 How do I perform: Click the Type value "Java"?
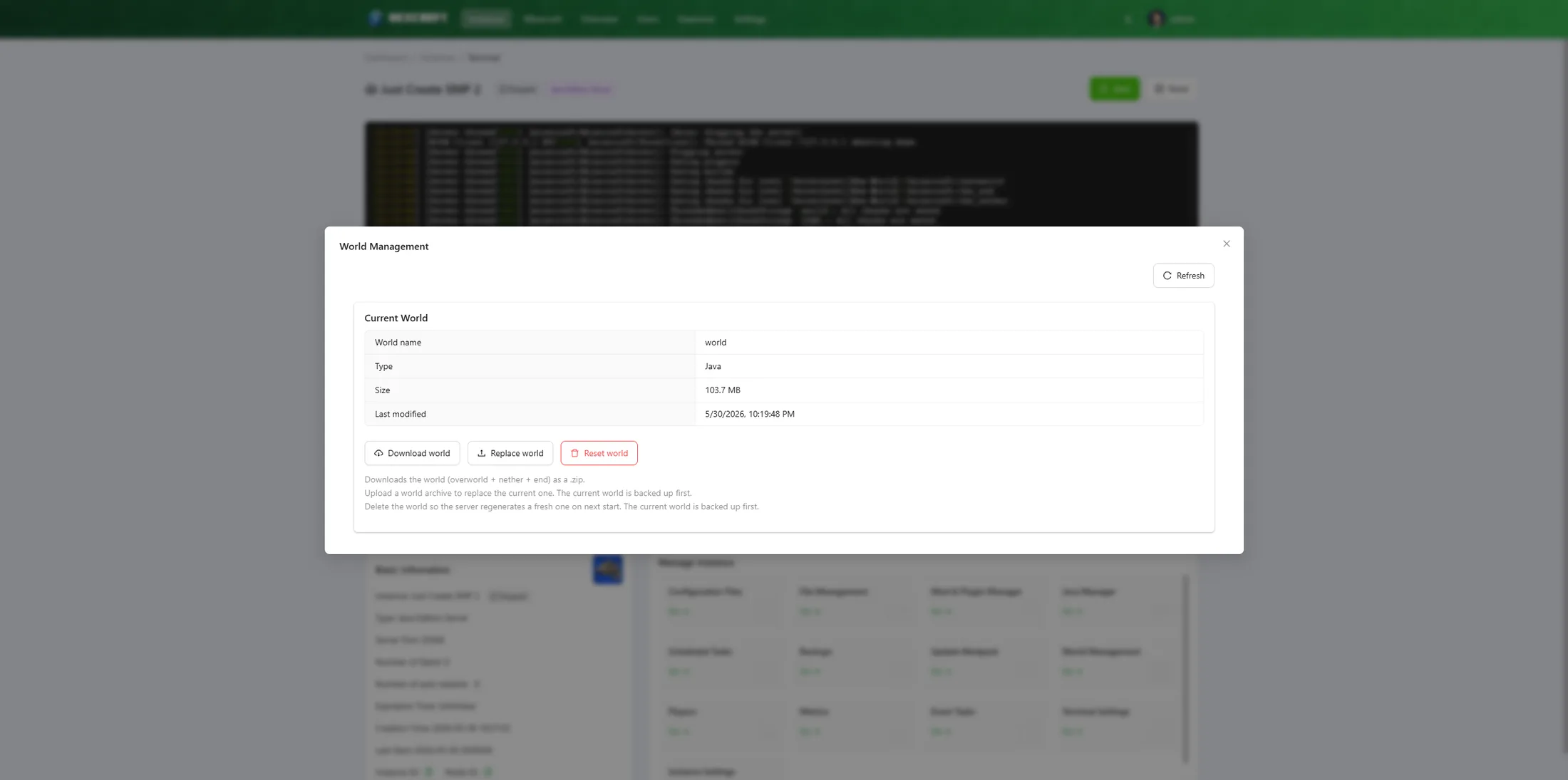coord(713,366)
